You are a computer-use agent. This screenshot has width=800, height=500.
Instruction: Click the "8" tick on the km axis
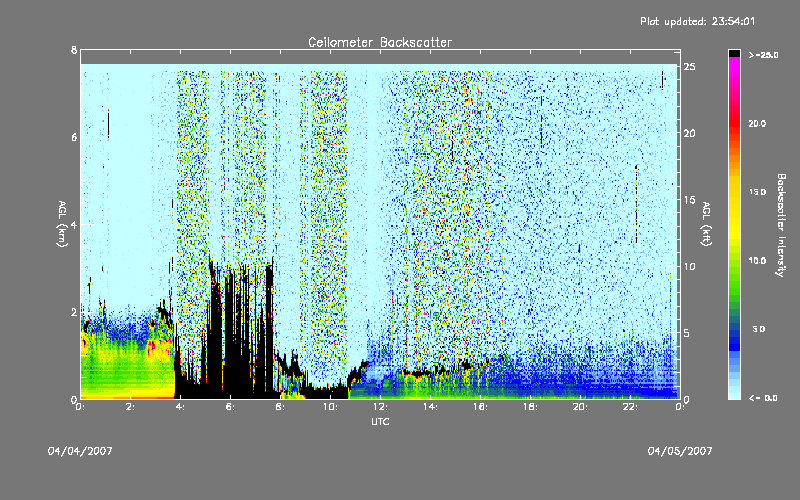tap(74, 50)
